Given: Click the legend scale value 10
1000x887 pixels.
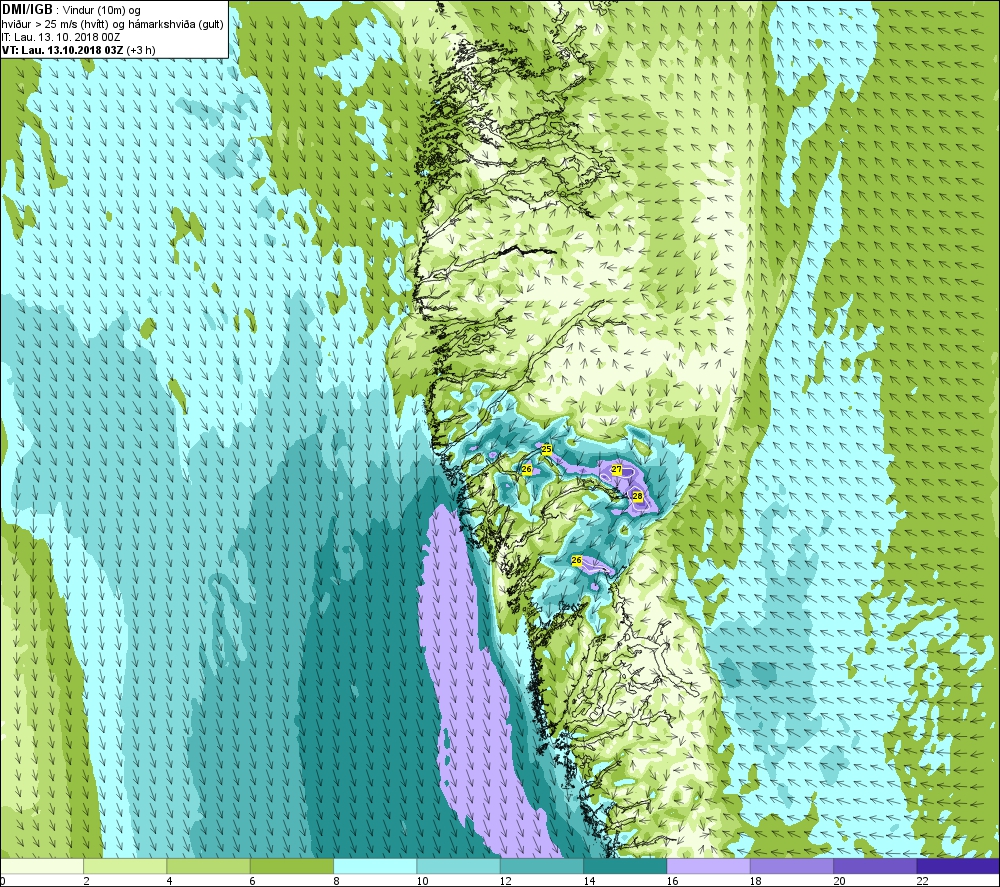Looking at the screenshot, I should (x=422, y=881).
